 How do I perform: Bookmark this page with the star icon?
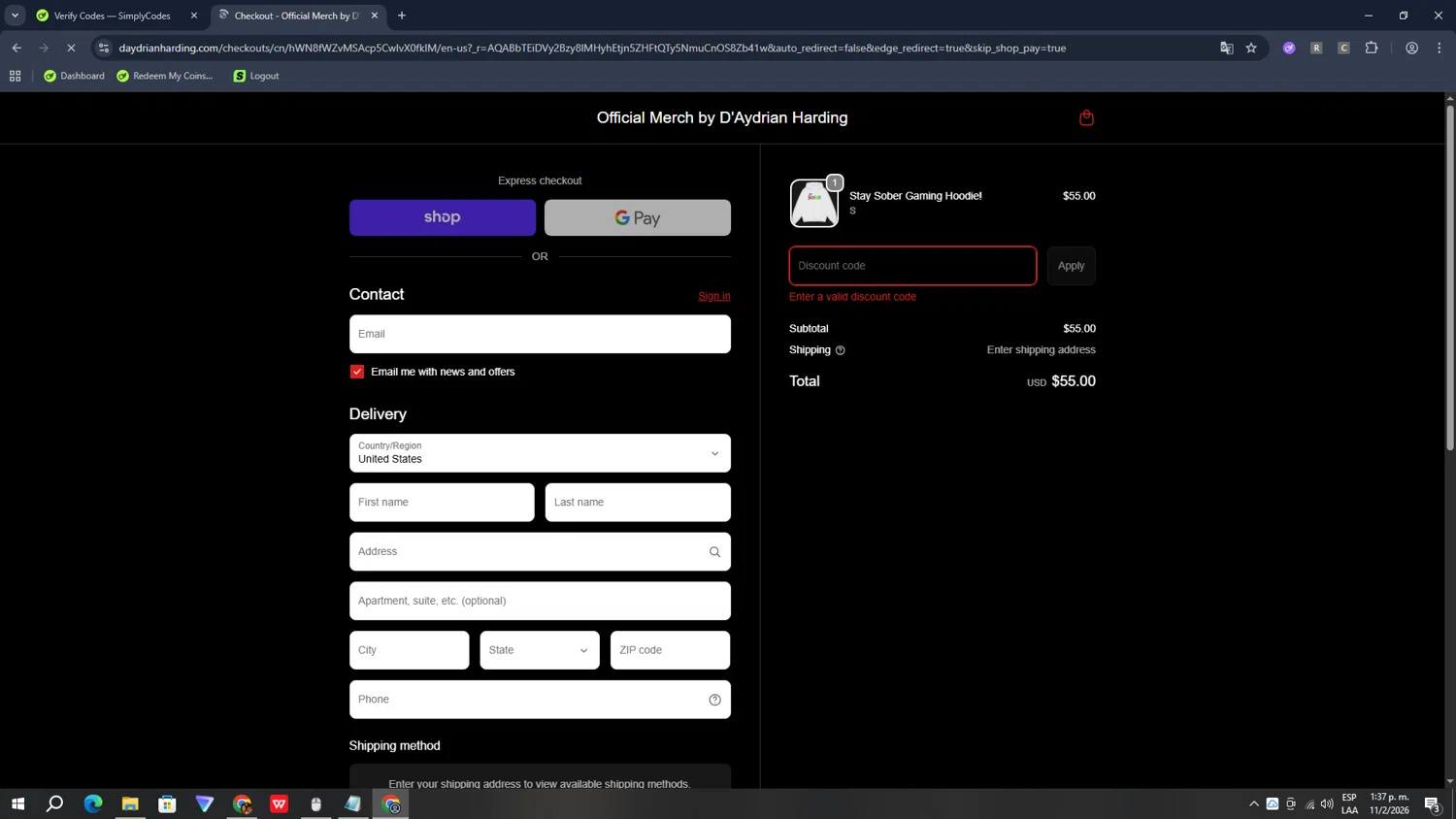coord(1251,48)
